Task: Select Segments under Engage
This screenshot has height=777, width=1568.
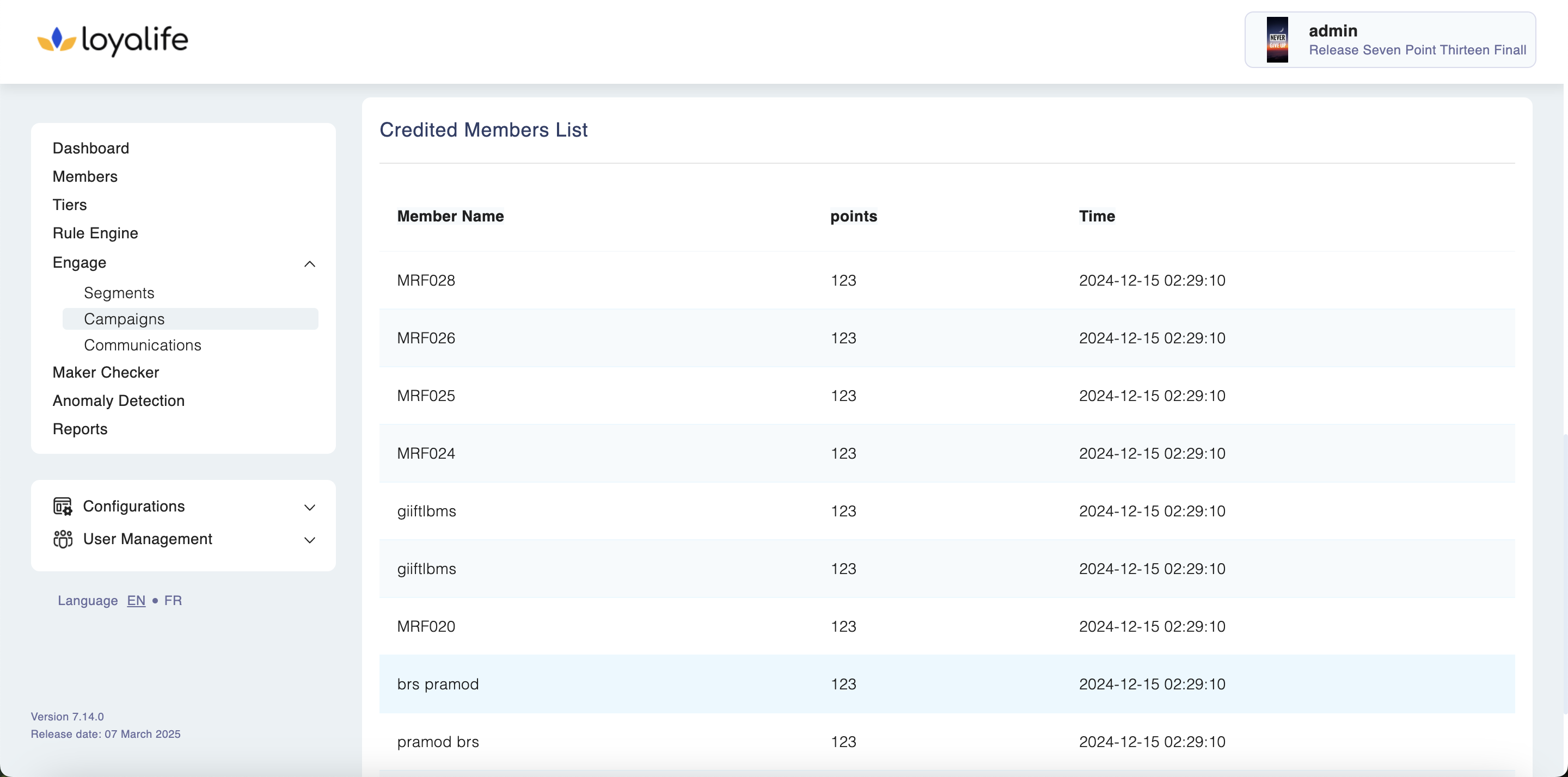Action: tap(119, 293)
